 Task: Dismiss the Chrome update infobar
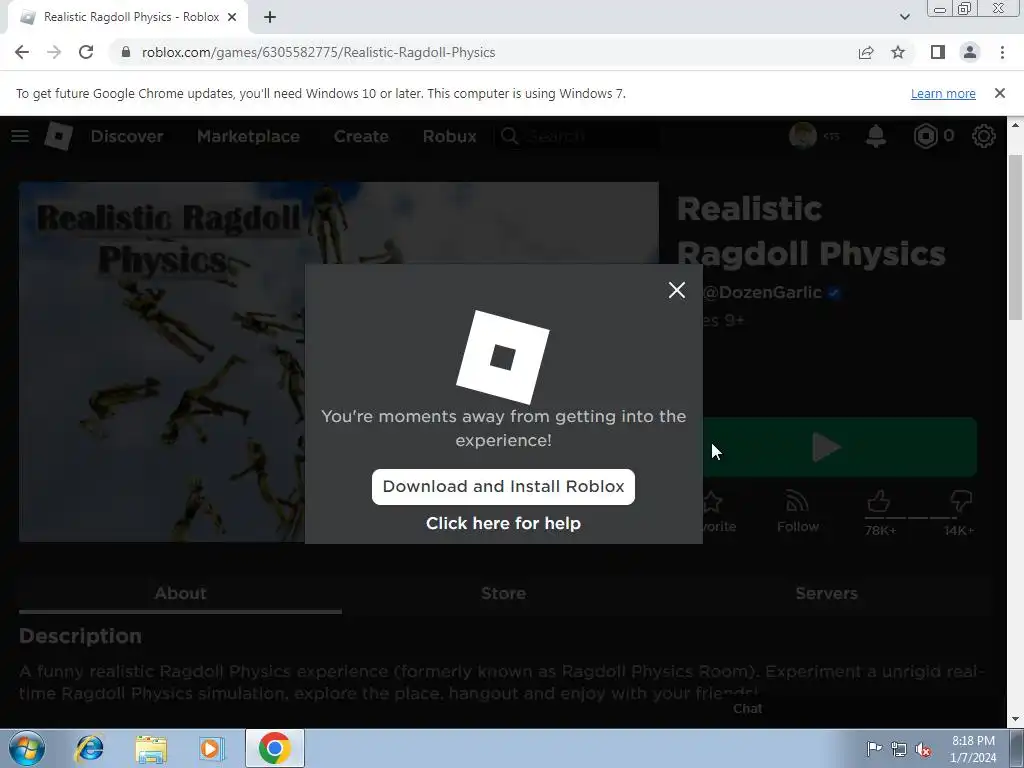tap(1000, 93)
